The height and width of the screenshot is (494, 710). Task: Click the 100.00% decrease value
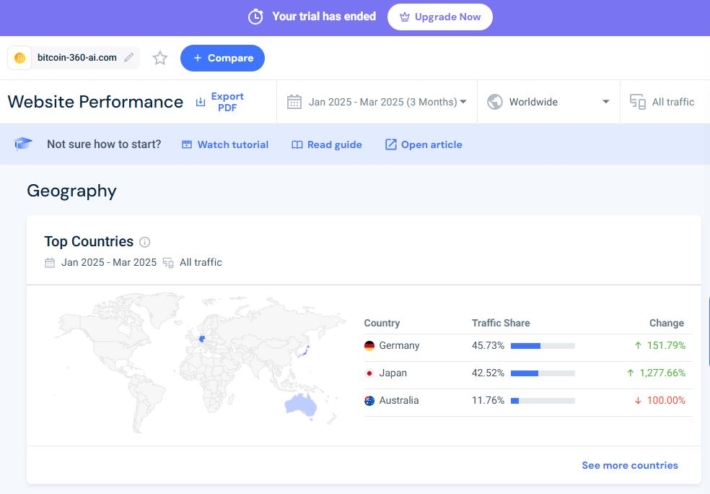pos(666,400)
